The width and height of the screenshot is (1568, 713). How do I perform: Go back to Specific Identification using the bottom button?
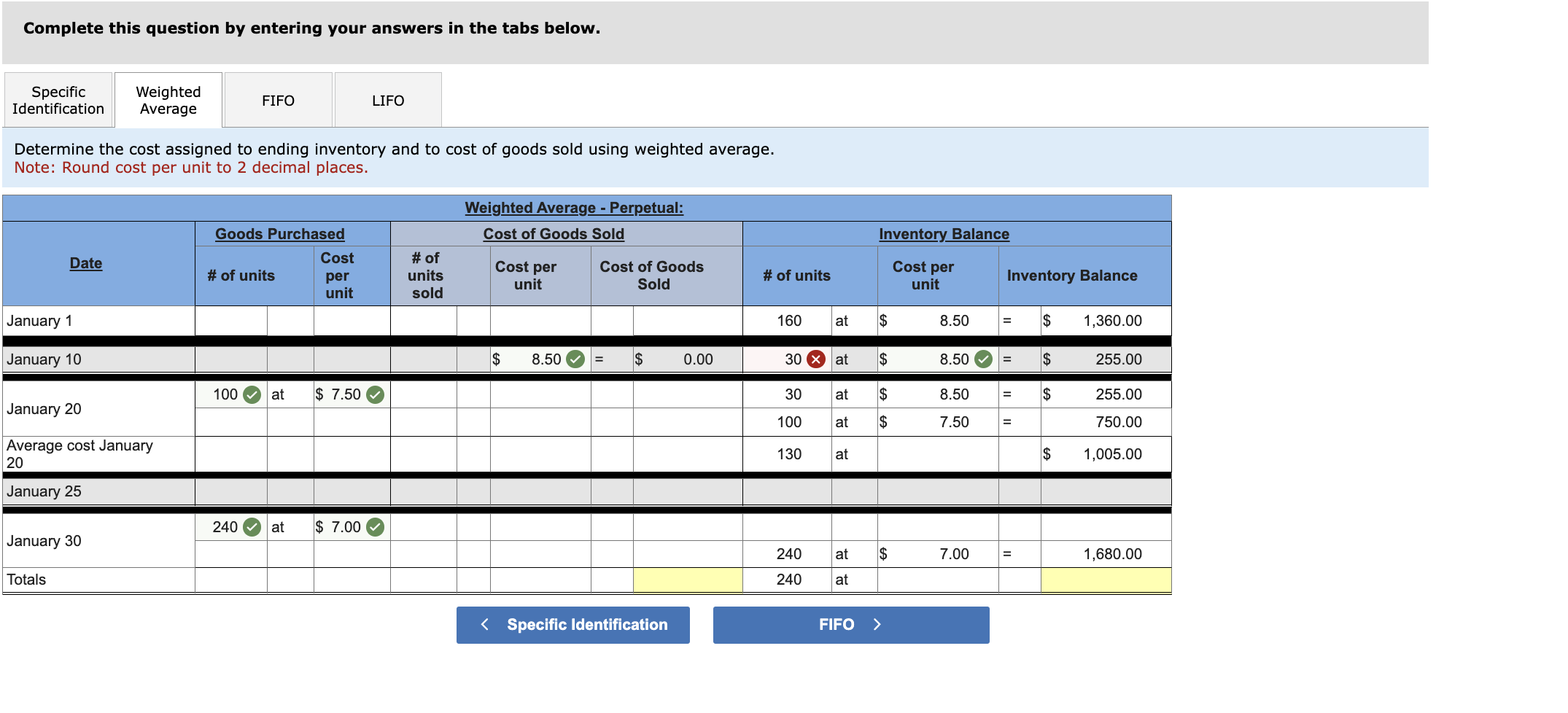click(573, 625)
